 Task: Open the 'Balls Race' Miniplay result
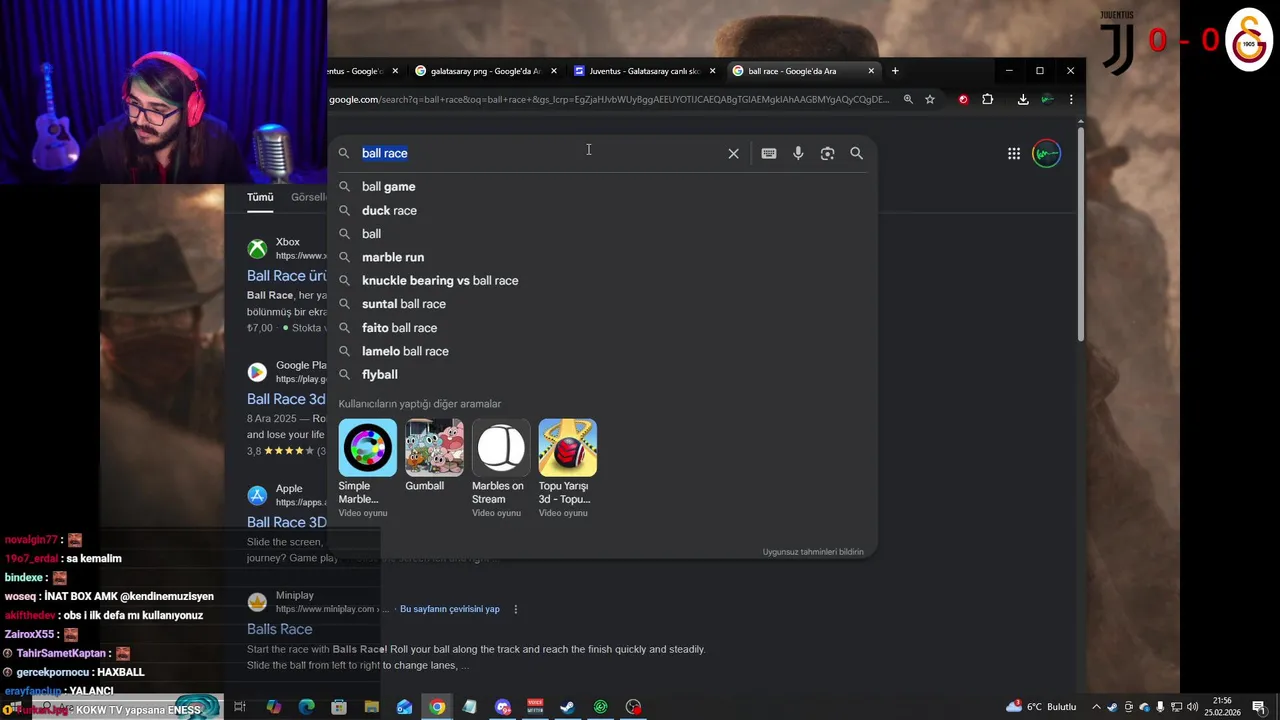pos(280,629)
